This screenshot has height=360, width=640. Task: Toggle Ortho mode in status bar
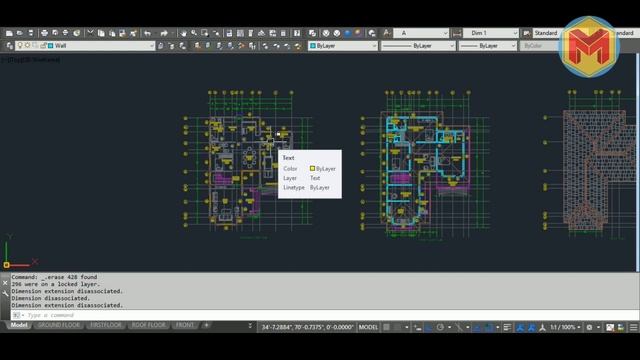click(x=429, y=327)
